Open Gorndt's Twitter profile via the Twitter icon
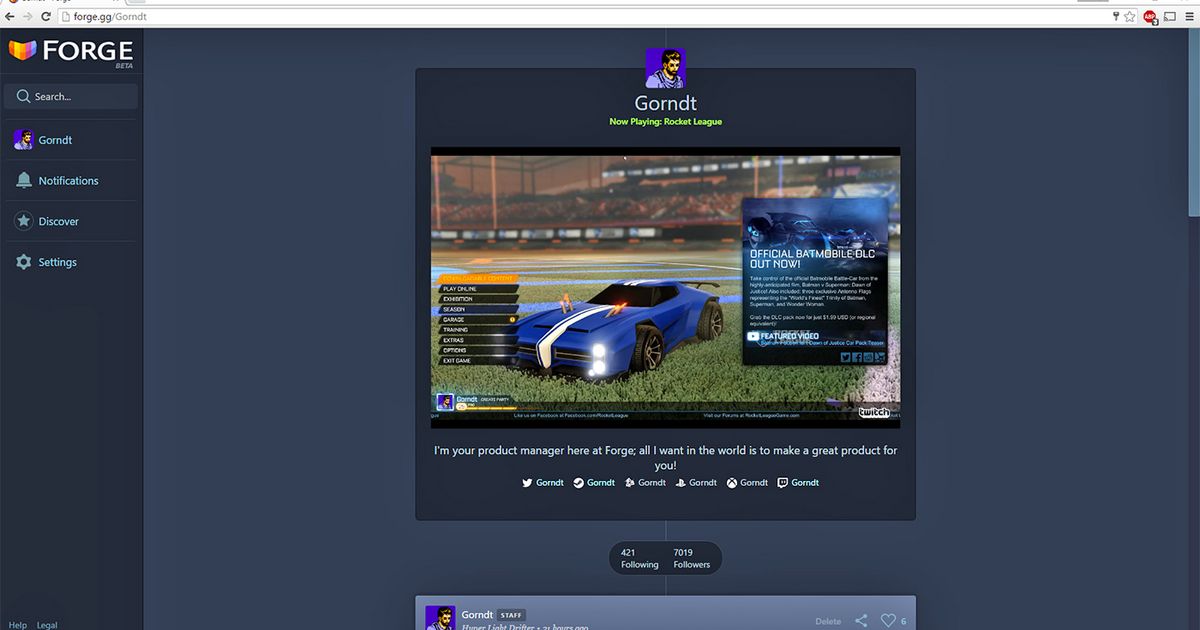Viewport: 1200px width, 630px height. 527,482
